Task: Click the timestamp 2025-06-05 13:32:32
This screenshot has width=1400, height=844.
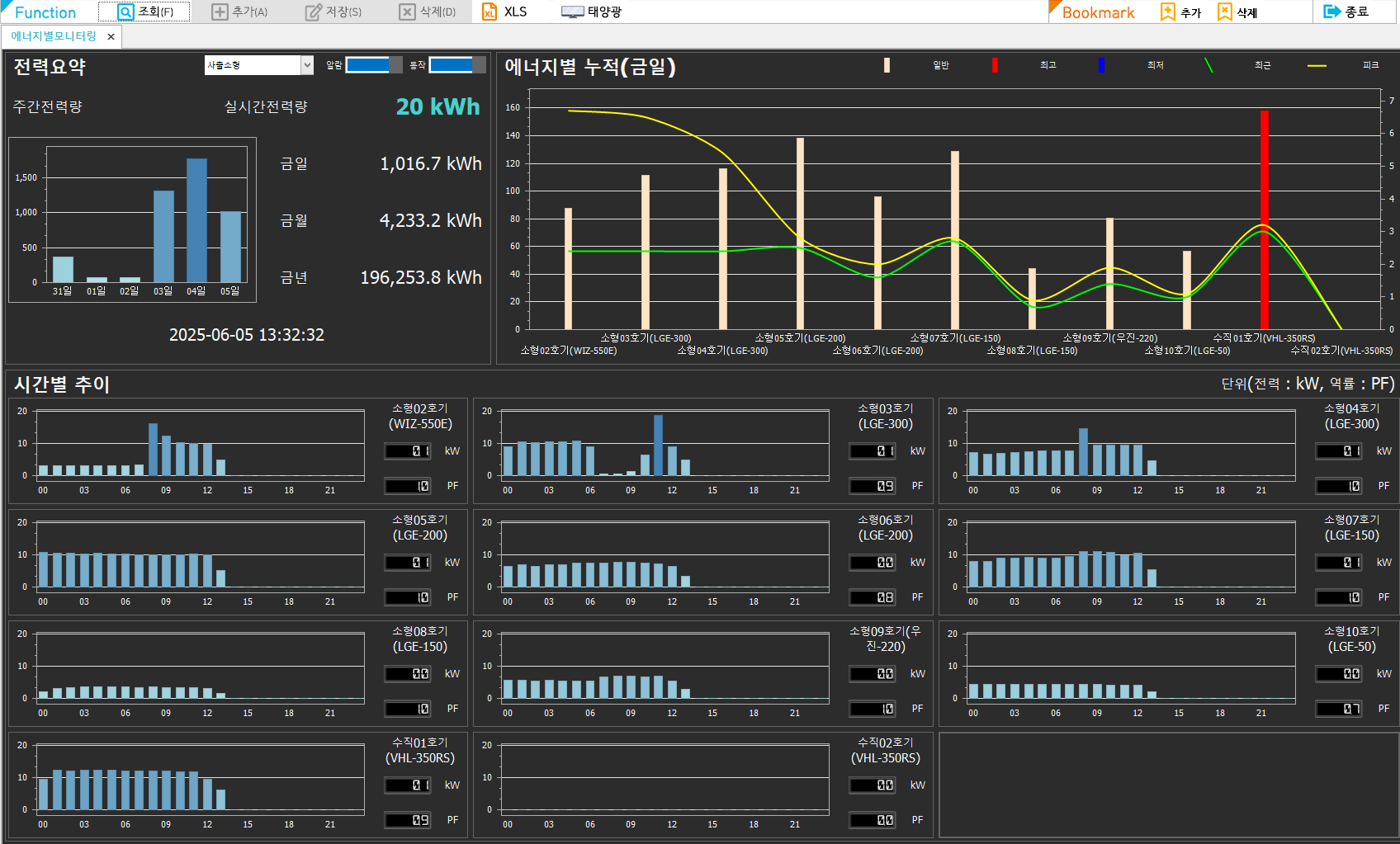Action: 247,335
